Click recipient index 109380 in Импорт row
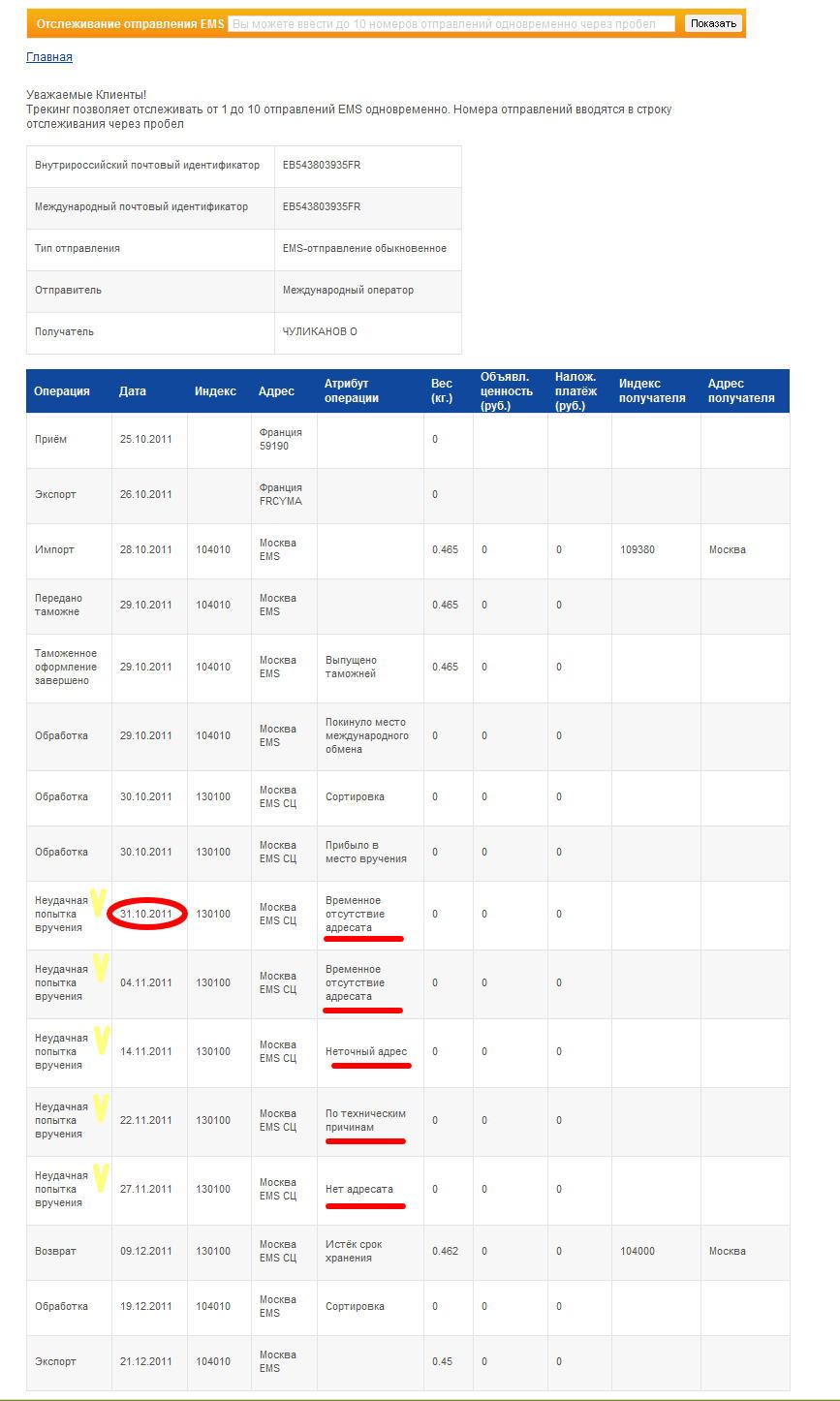Viewport: 840px width, 1401px height. [x=638, y=549]
